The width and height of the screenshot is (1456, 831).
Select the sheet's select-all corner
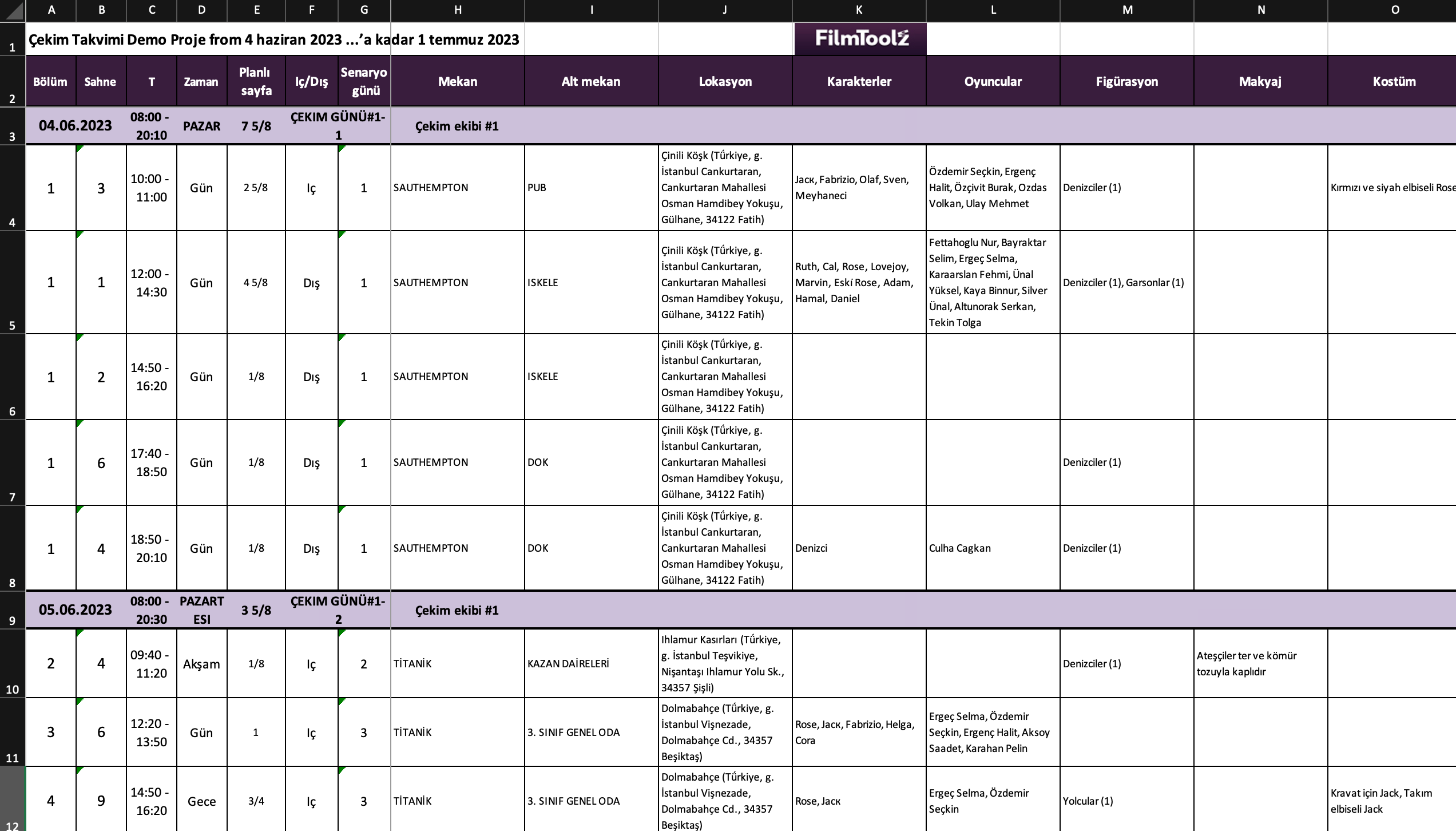point(13,10)
